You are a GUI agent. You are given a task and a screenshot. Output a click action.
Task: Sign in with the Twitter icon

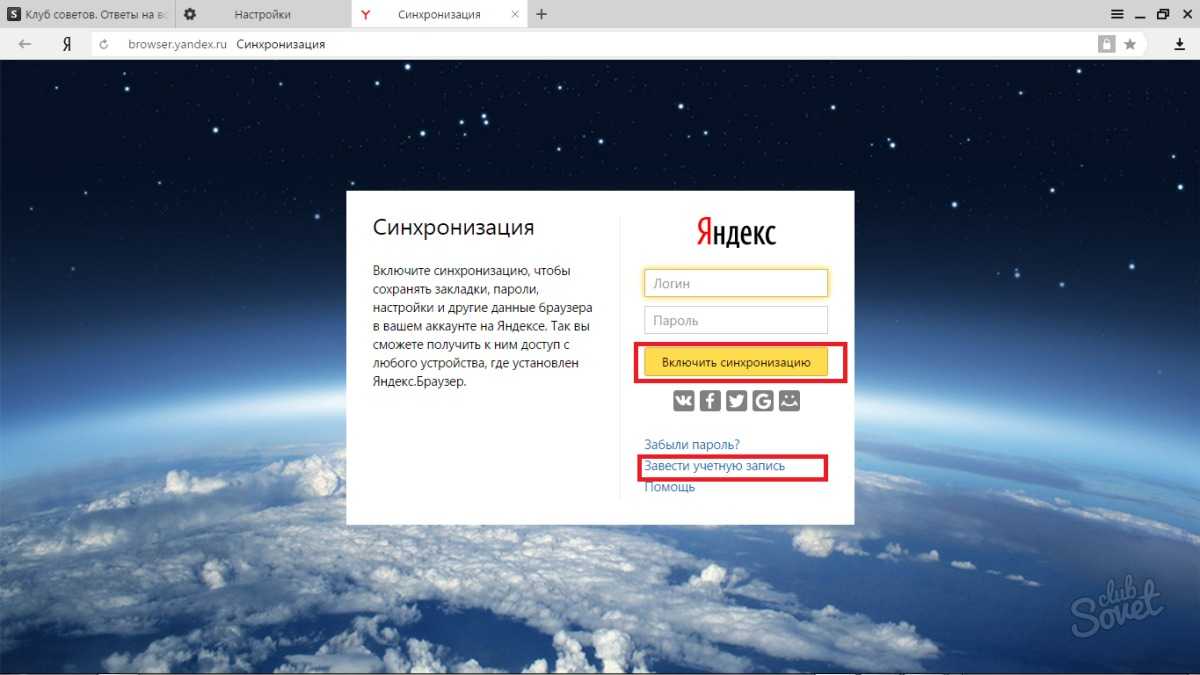click(736, 401)
